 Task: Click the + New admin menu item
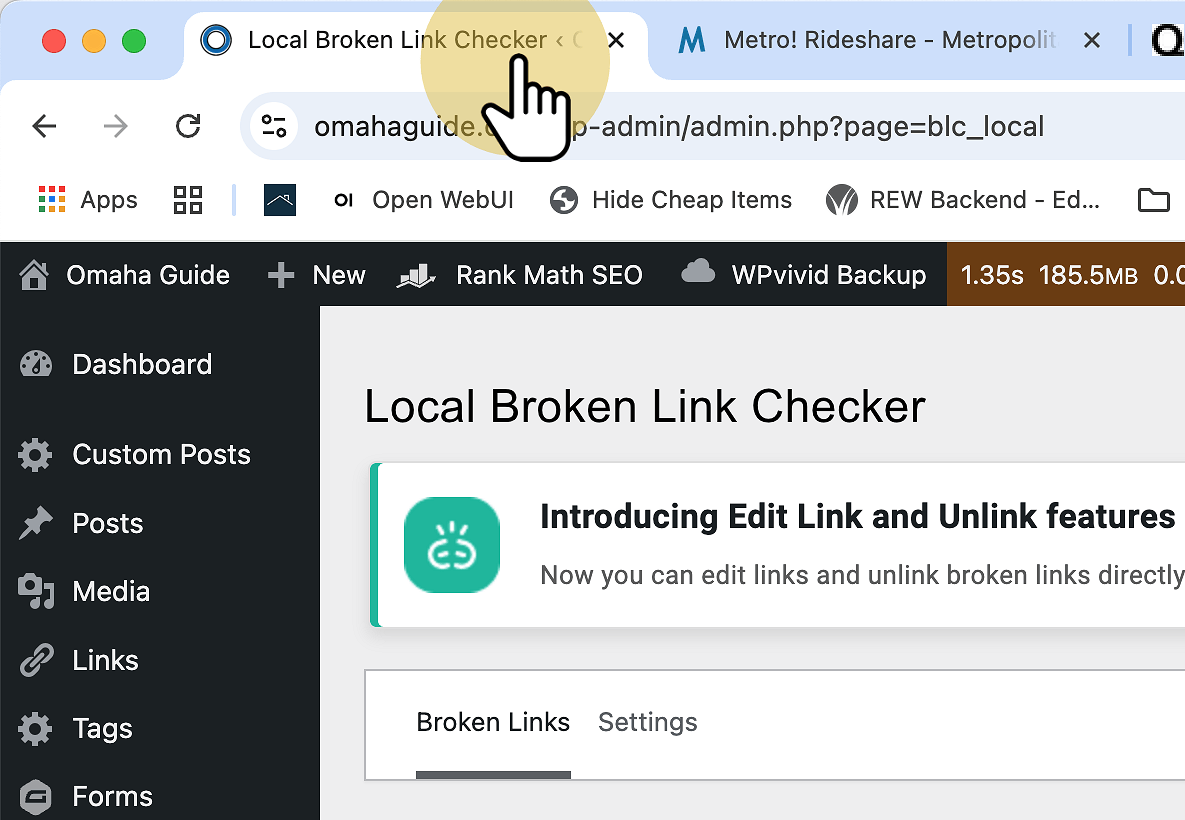(316, 275)
